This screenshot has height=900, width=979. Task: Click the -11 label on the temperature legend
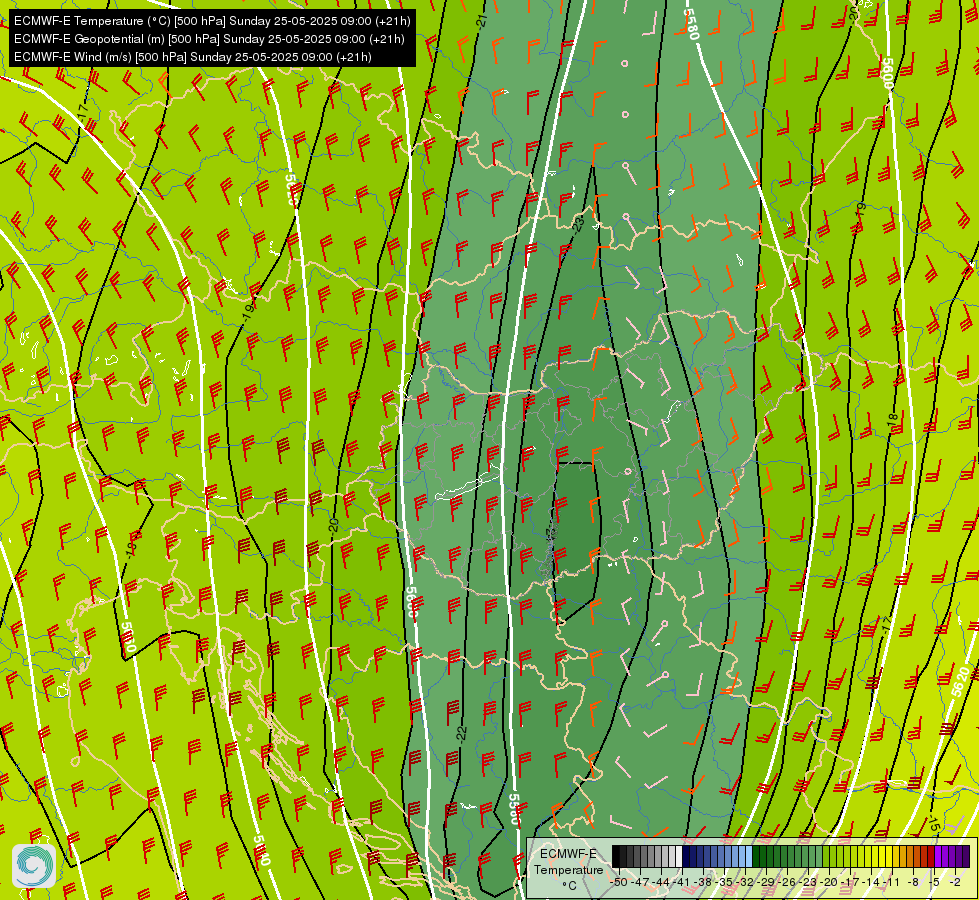892,882
